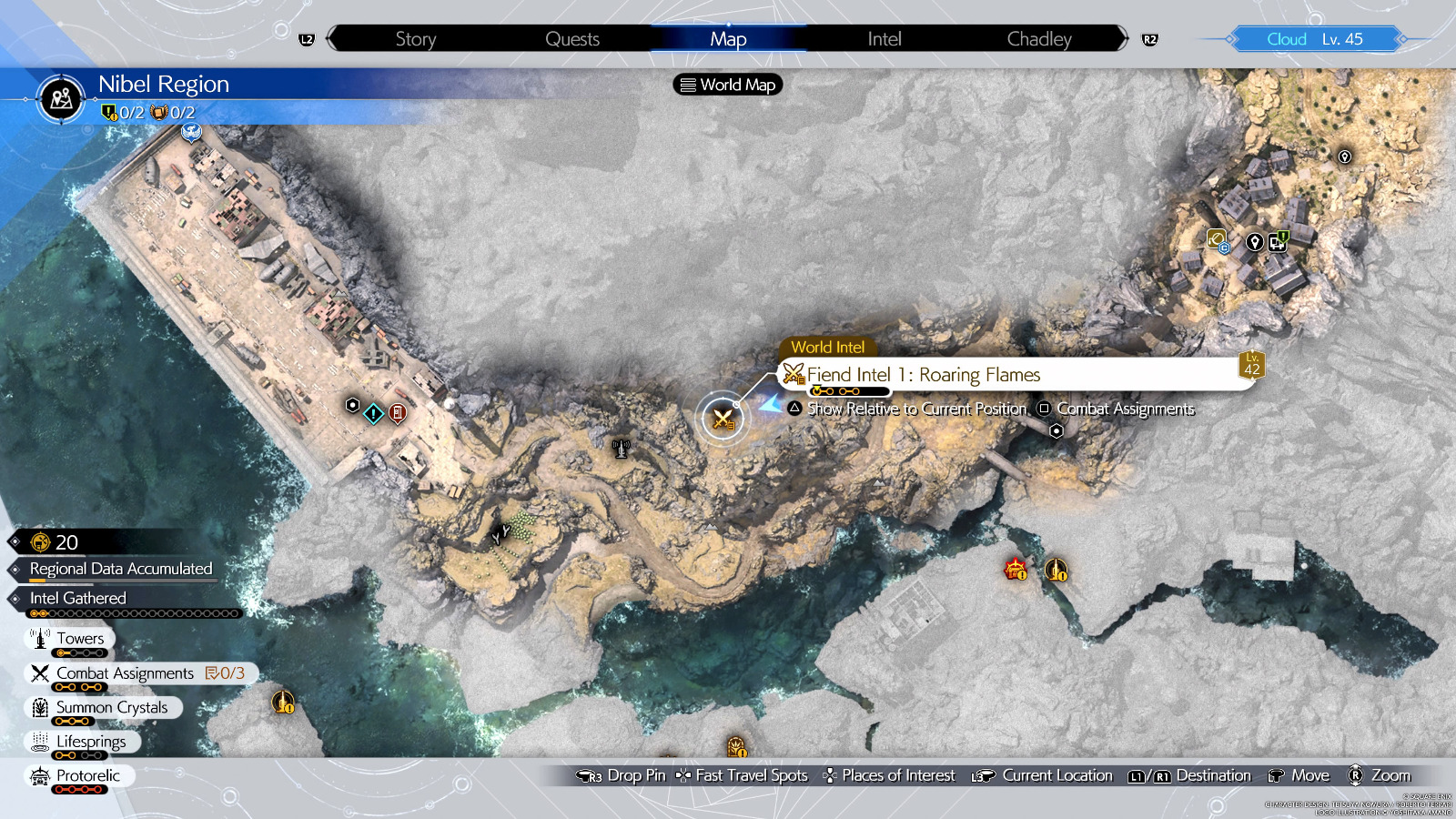1456x819 pixels.
Task: Open the Chadley tab
Action: point(1038,39)
